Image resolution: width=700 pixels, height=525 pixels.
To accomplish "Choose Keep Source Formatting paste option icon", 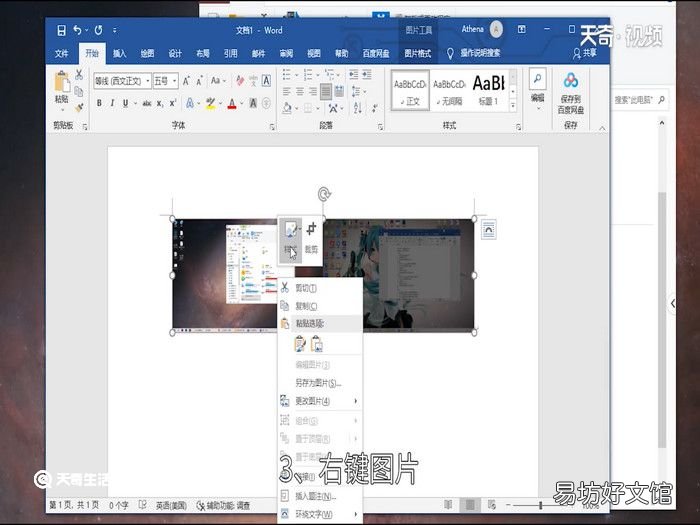I will point(300,344).
